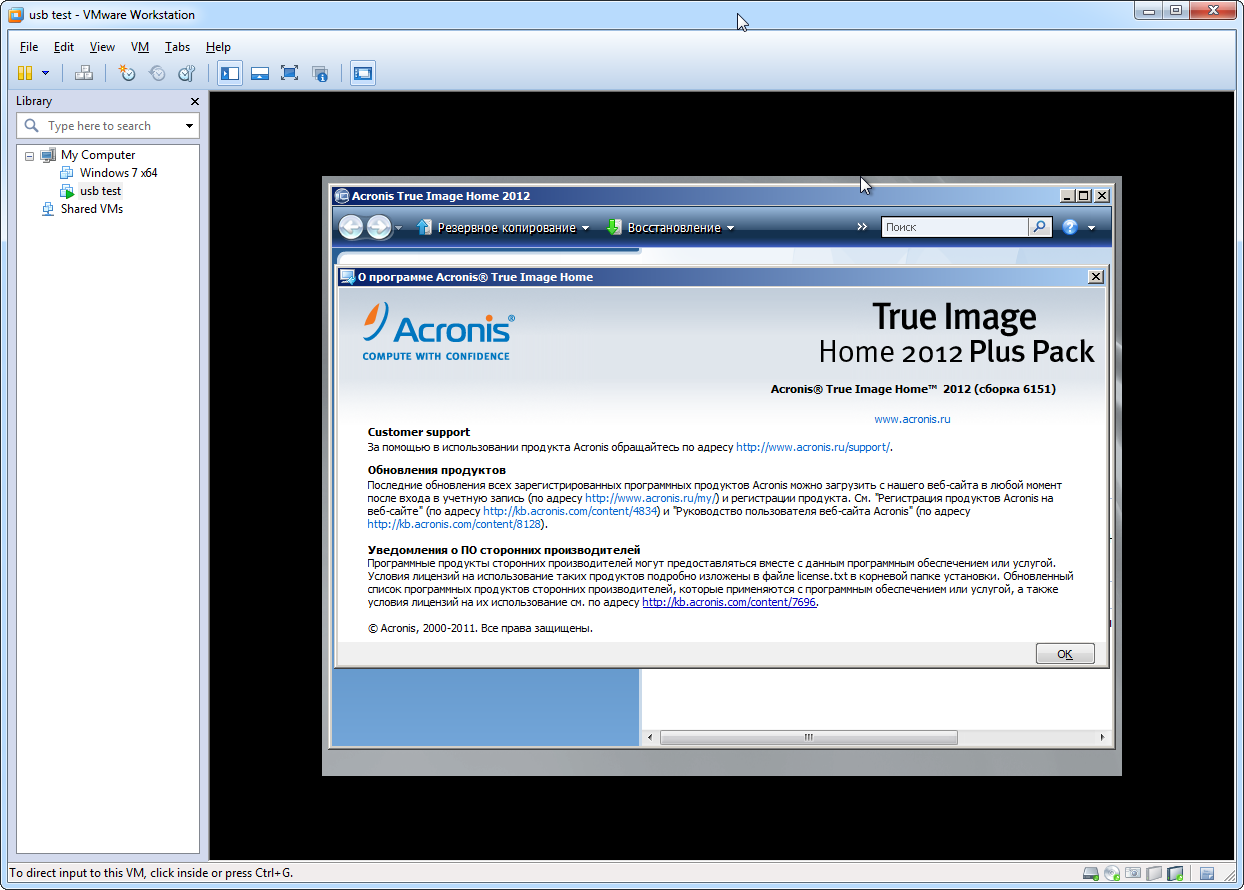The height and width of the screenshot is (890, 1244).
Task: Close the О программе Acronis dialog
Action: (1095, 277)
